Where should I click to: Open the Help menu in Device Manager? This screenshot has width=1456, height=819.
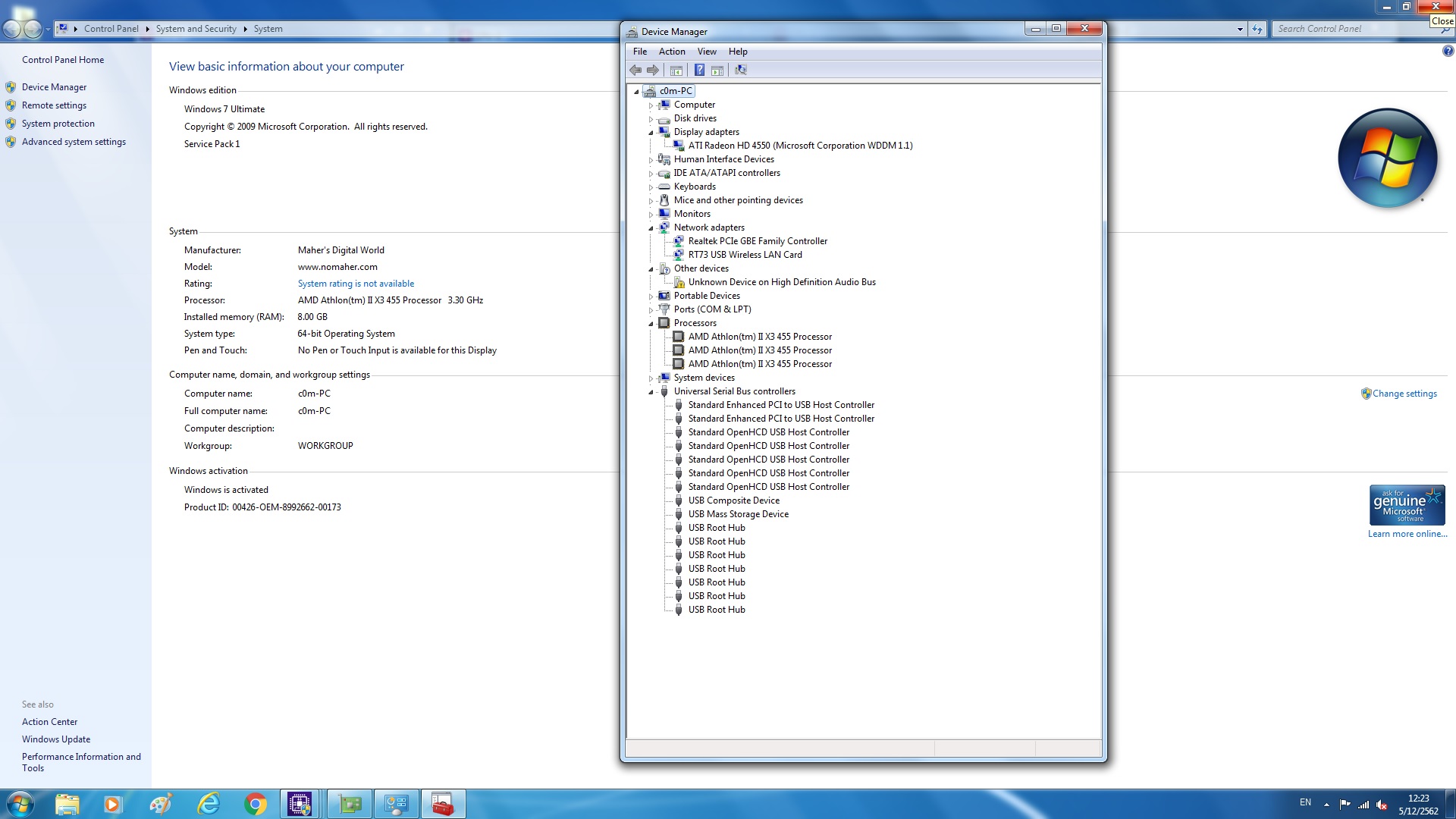point(738,52)
